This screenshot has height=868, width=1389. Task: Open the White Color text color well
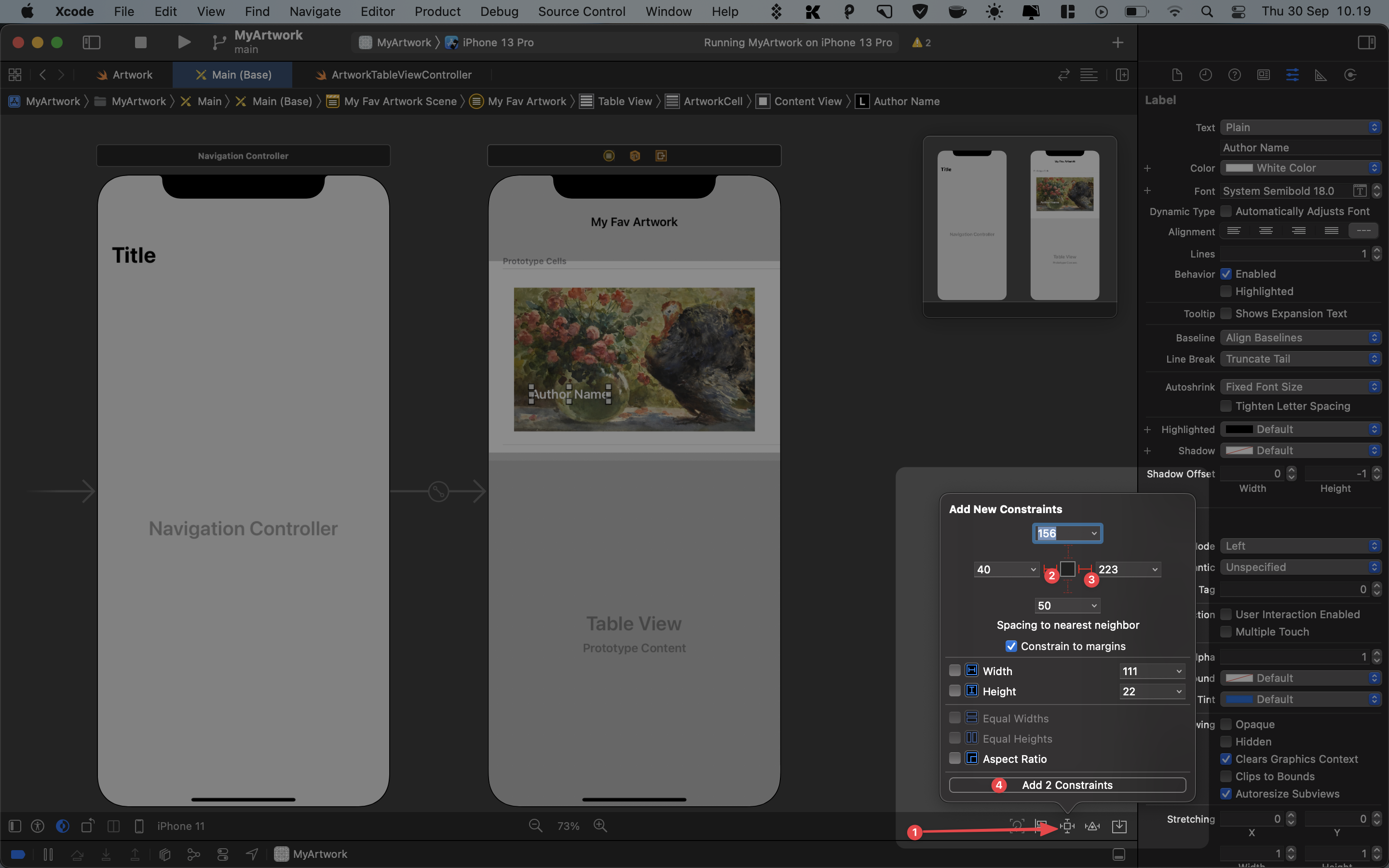(x=1240, y=168)
